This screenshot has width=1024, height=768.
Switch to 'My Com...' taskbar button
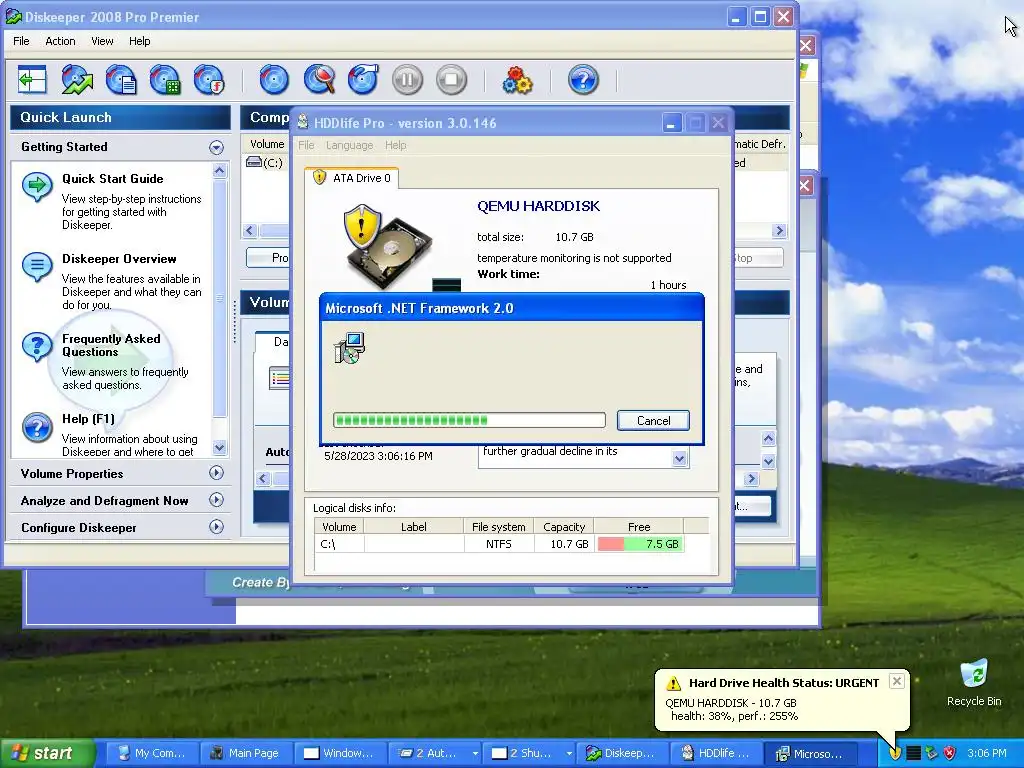(151, 754)
